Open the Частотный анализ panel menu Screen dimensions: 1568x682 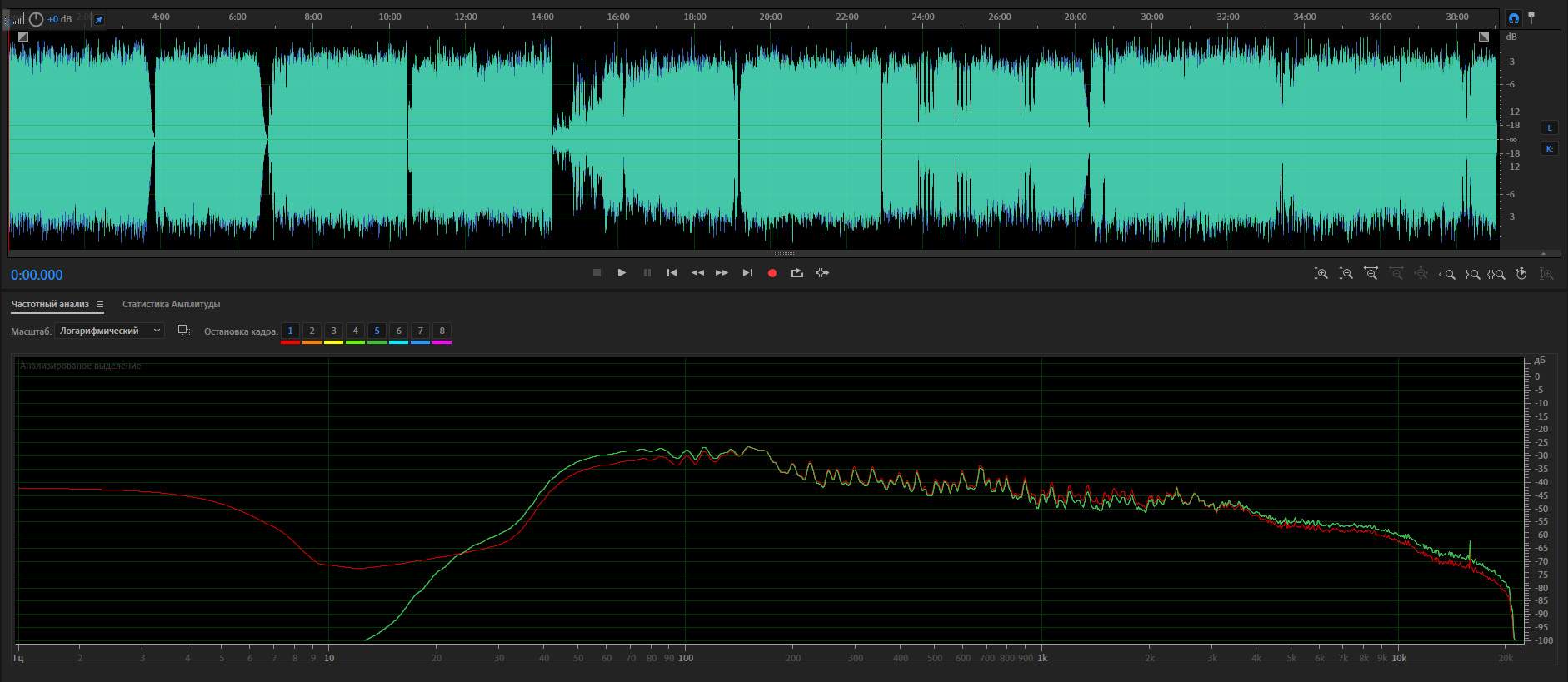click(x=100, y=305)
